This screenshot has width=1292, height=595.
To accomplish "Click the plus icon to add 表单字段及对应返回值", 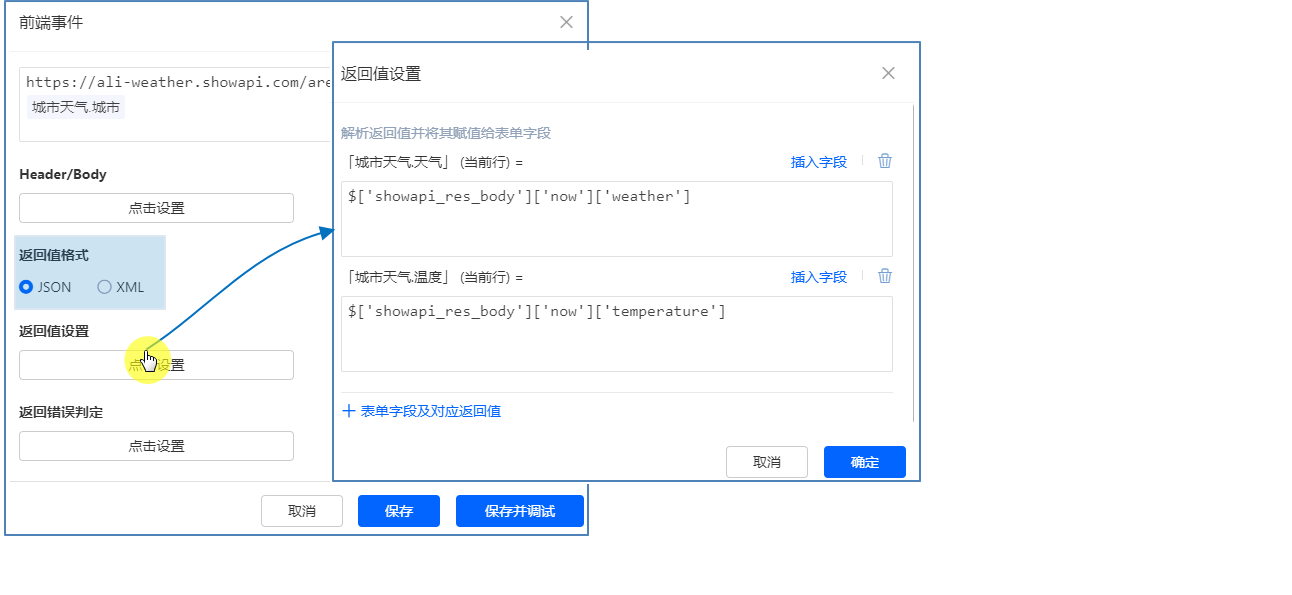I will click(349, 411).
